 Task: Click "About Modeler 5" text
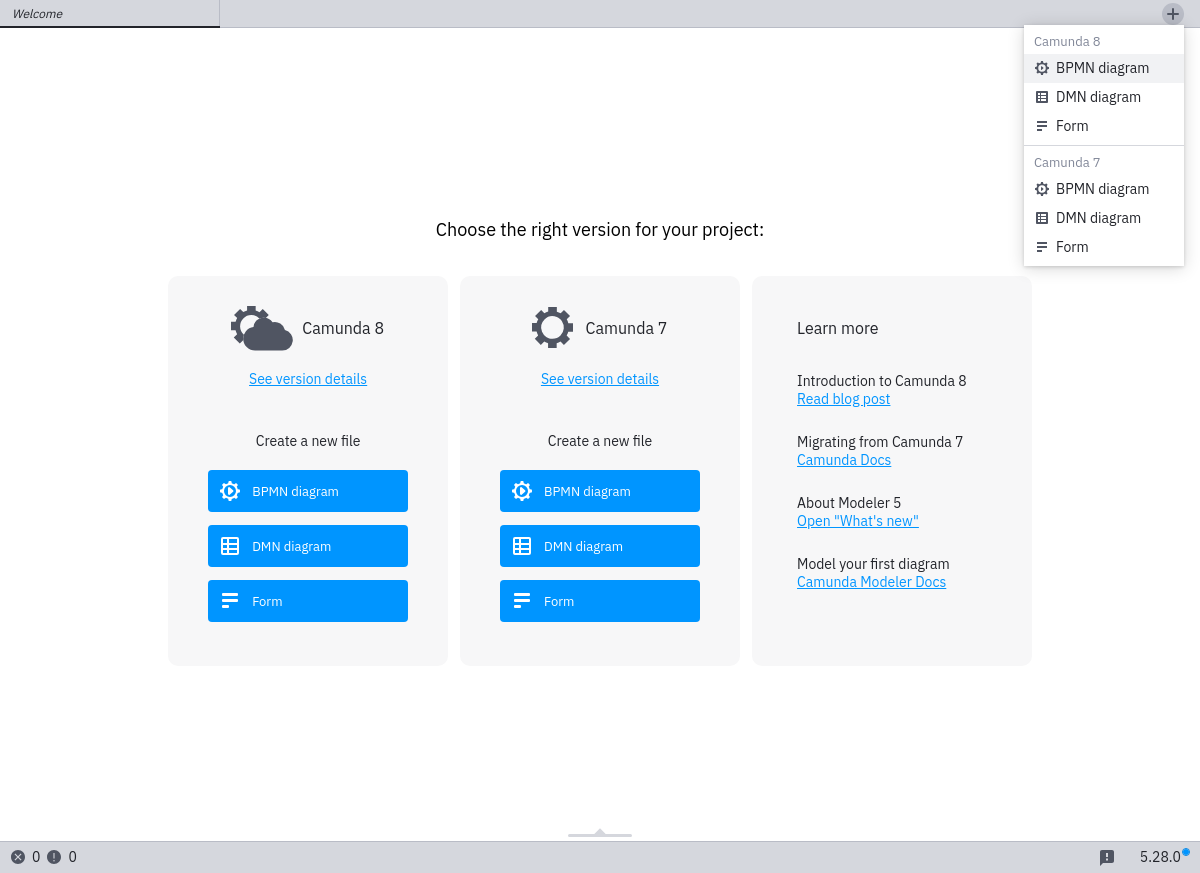coord(849,503)
